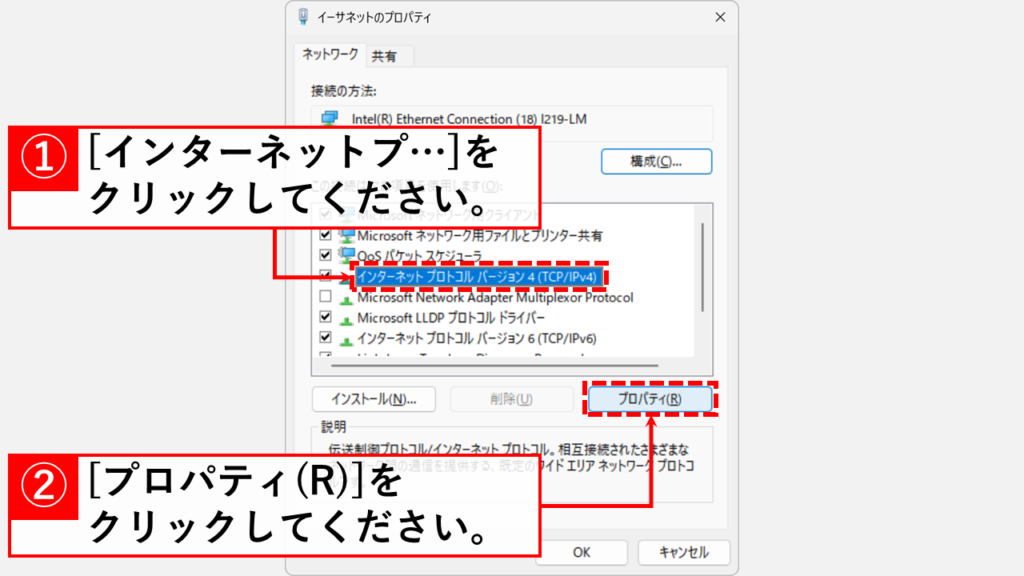
Task: Select Microsoft LLDP プロトコル ドライバー row
Action: click(451, 318)
